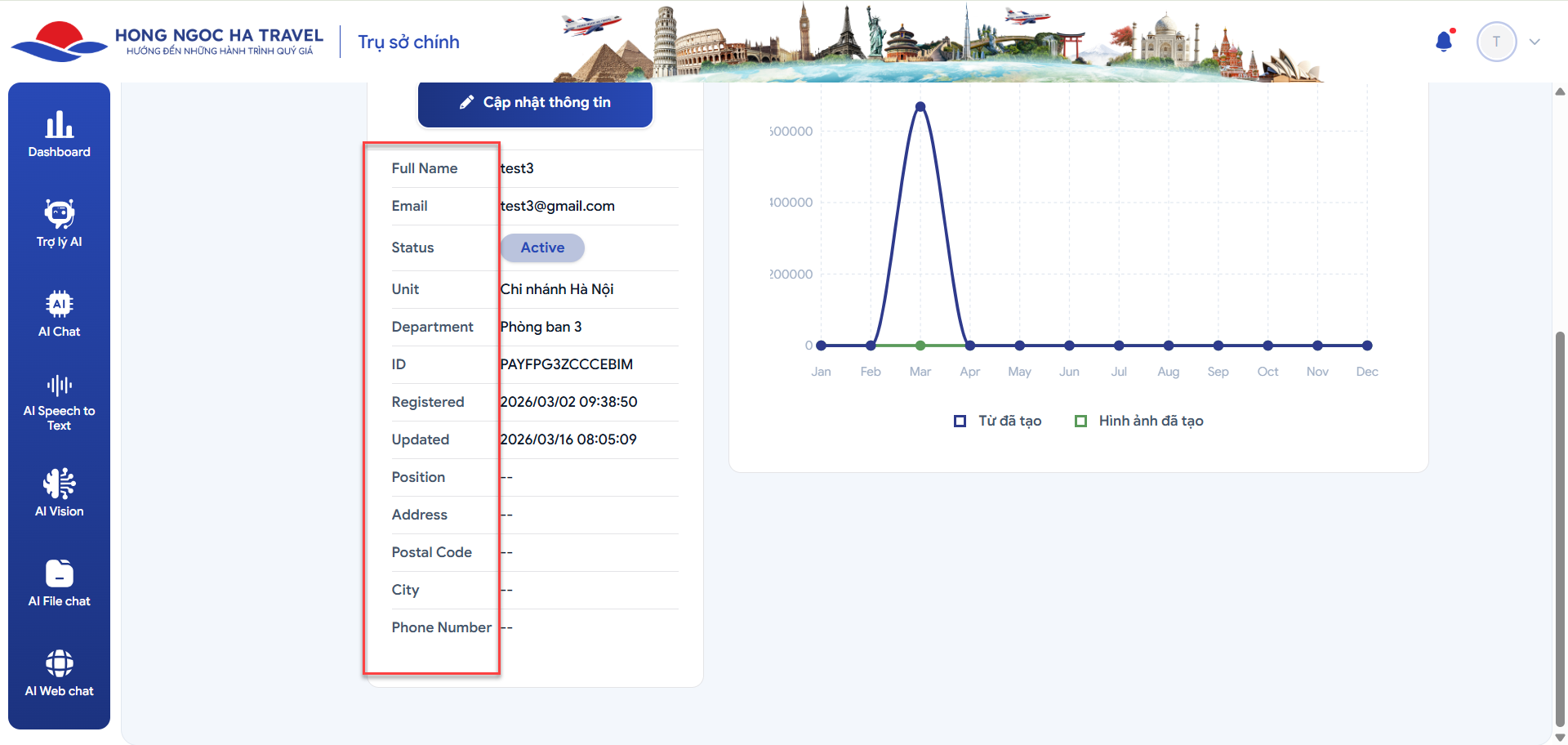Toggle the Từ đã tạo legend series
The height and width of the screenshot is (745, 1568).
998,421
